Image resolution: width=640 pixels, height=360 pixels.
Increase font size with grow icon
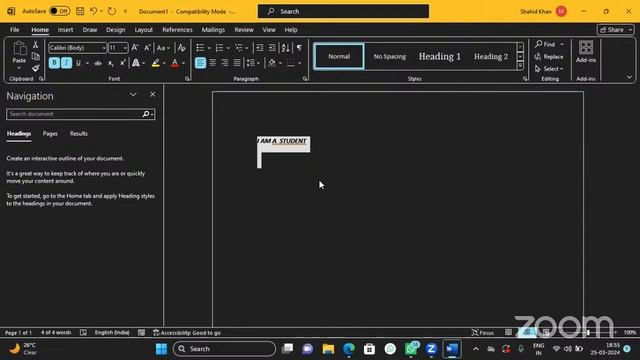click(x=135, y=48)
